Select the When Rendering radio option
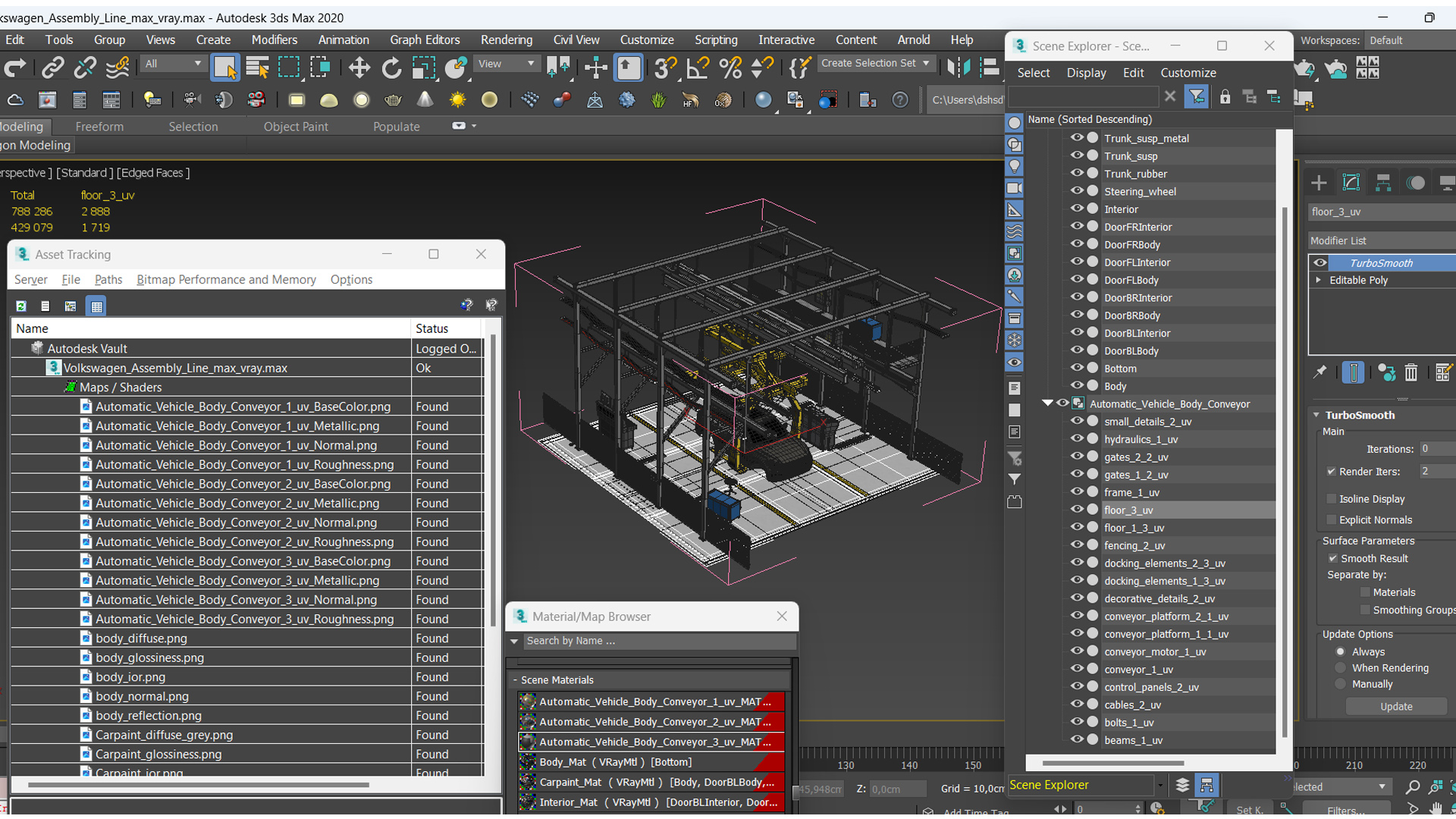Viewport: 1456px width, 819px height. click(x=1340, y=668)
